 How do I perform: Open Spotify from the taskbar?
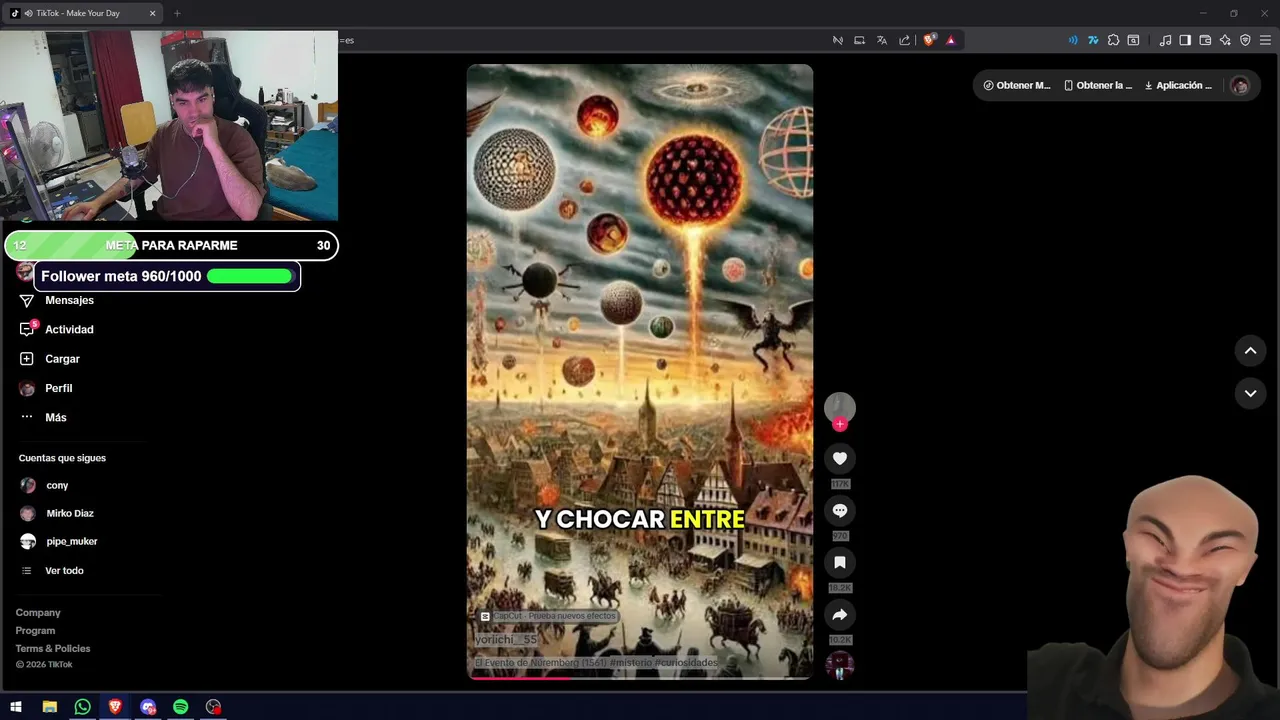pyautogui.click(x=181, y=707)
